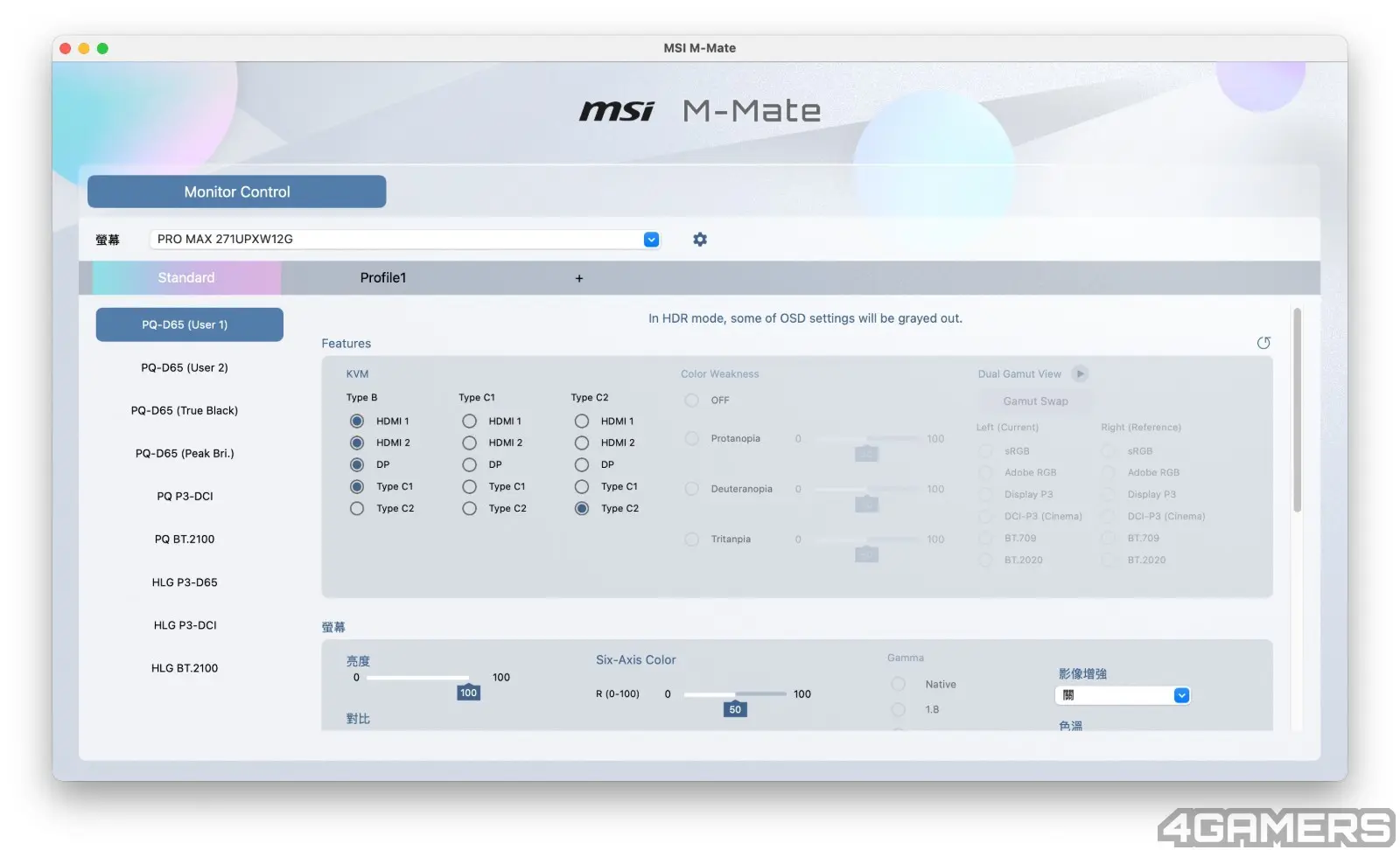Select Deuteranopia radio option
This screenshot has width=1400, height=850.
point(692,490)
